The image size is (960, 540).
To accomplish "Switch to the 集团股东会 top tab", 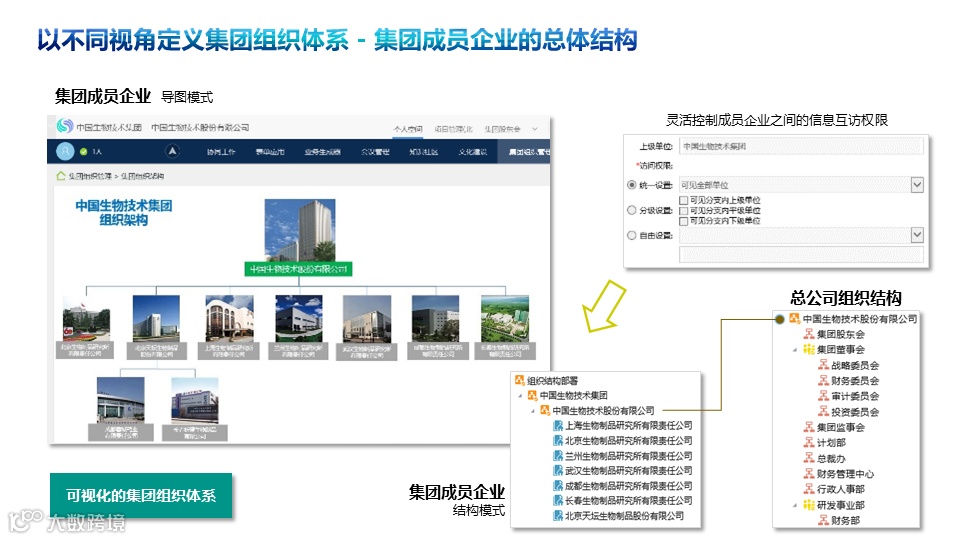I will 502,129.
